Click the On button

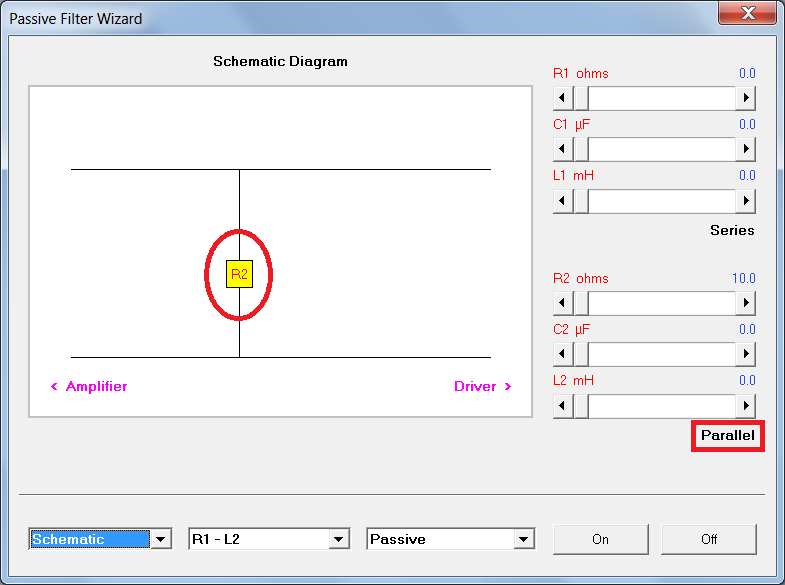point(600,539)
